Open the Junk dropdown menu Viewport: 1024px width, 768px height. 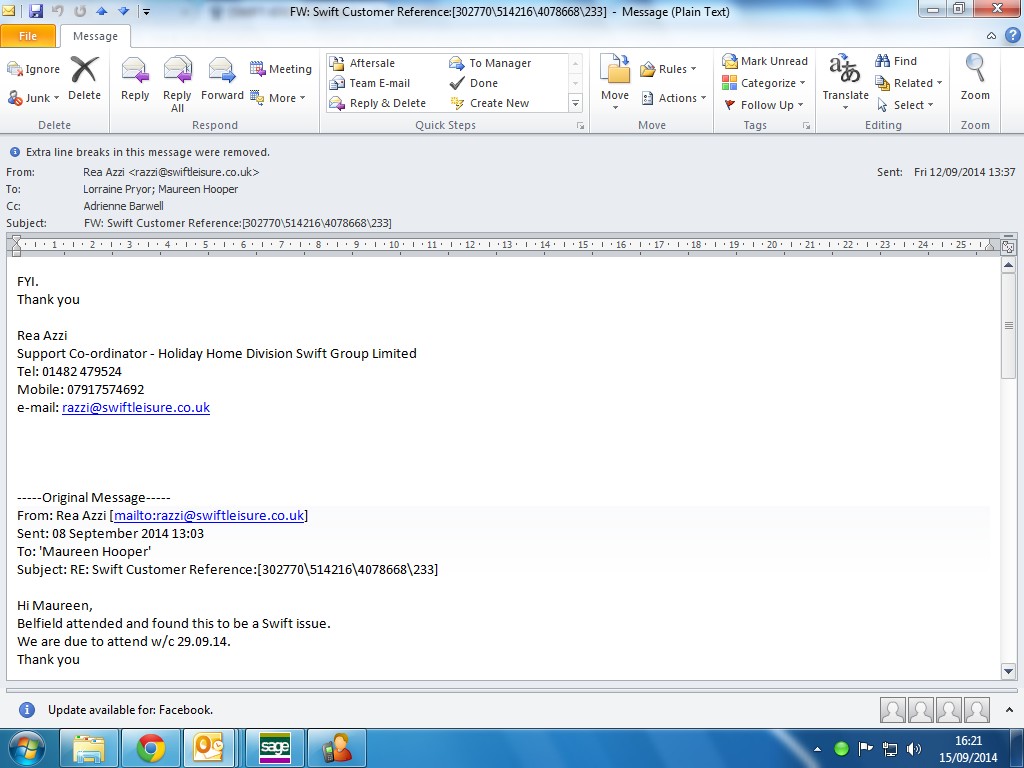[33, 98]
